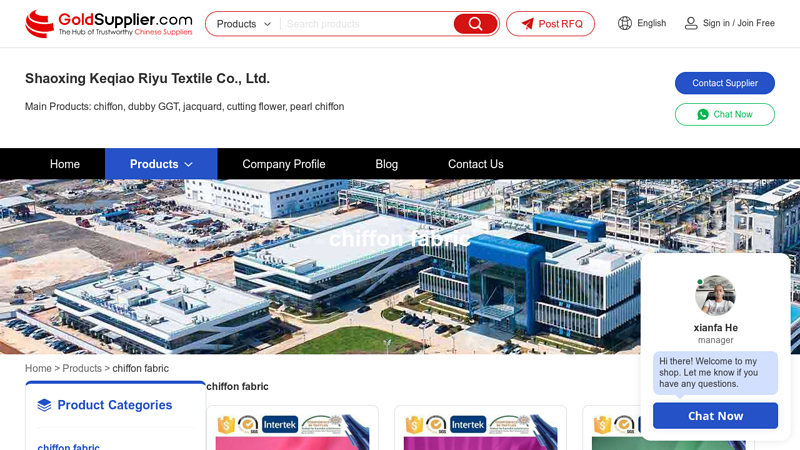Click the red search magnifier button

click(475, 24)
